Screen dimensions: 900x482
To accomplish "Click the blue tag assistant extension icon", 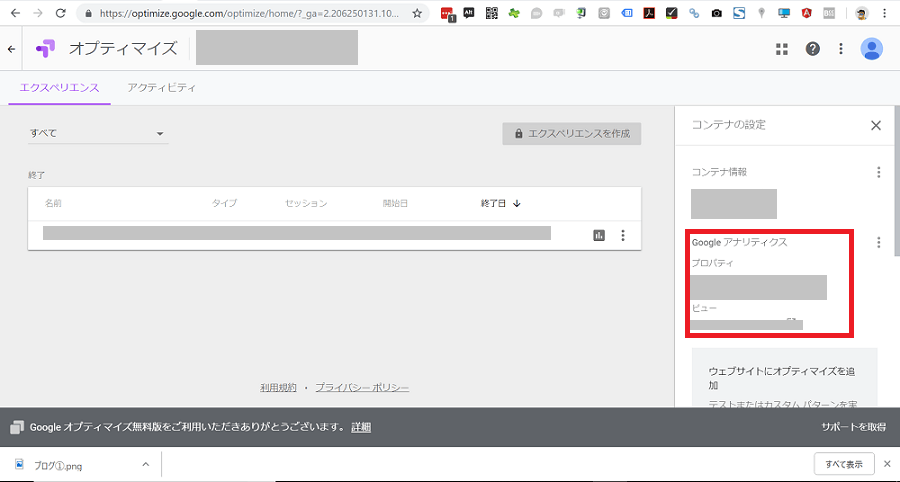I will coord(627,13).
